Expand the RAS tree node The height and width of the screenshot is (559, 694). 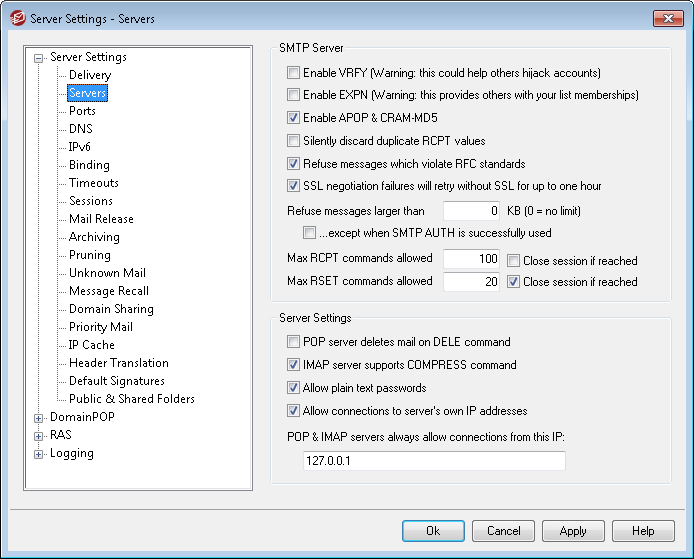tap(39, 436)
